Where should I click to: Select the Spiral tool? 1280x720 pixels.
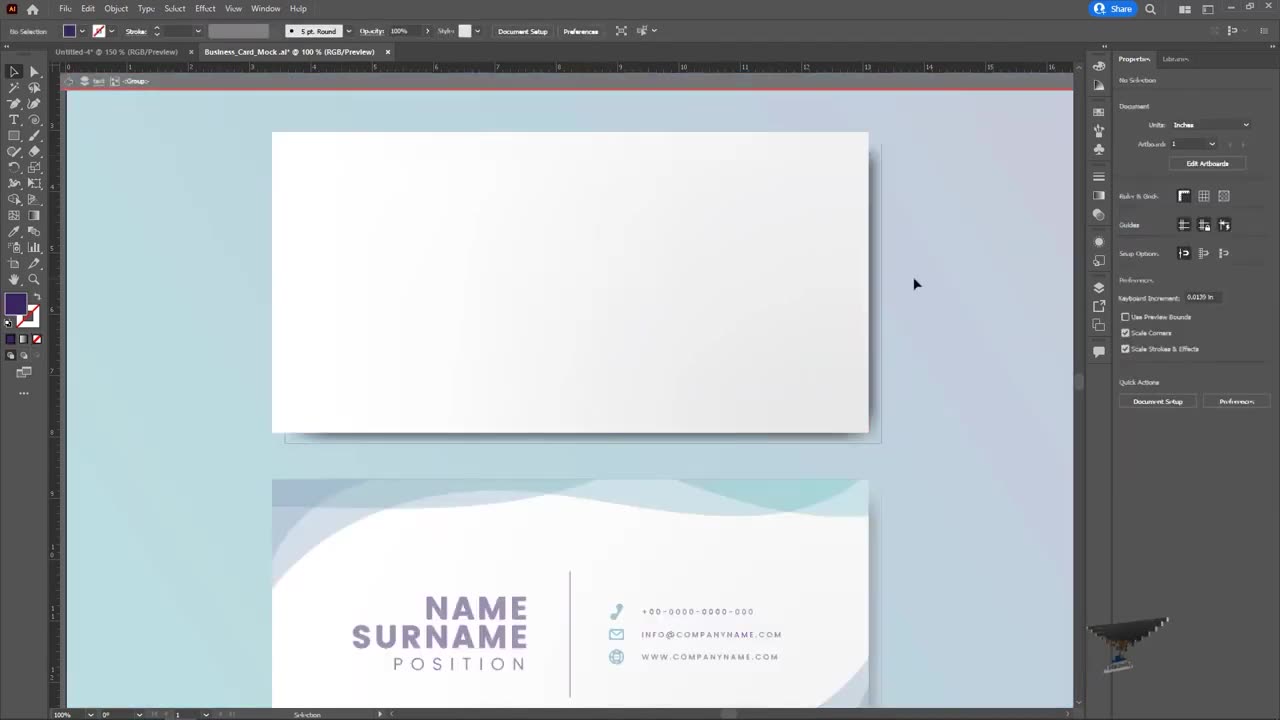pos(34,120)
